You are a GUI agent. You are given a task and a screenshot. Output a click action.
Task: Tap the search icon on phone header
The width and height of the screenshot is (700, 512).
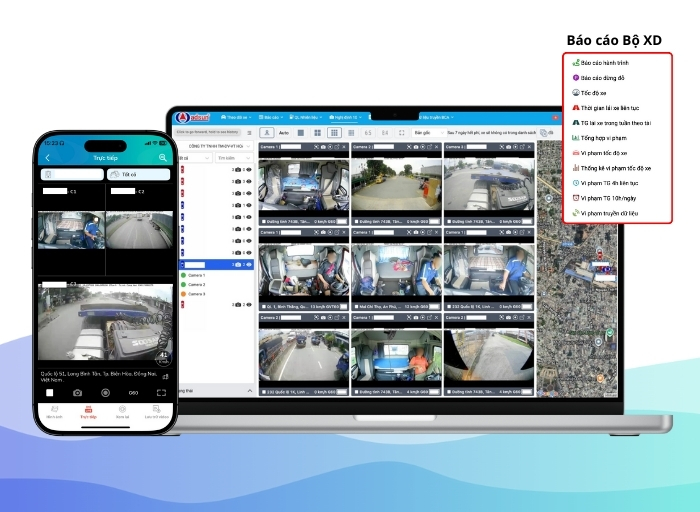tap(163, 158)
